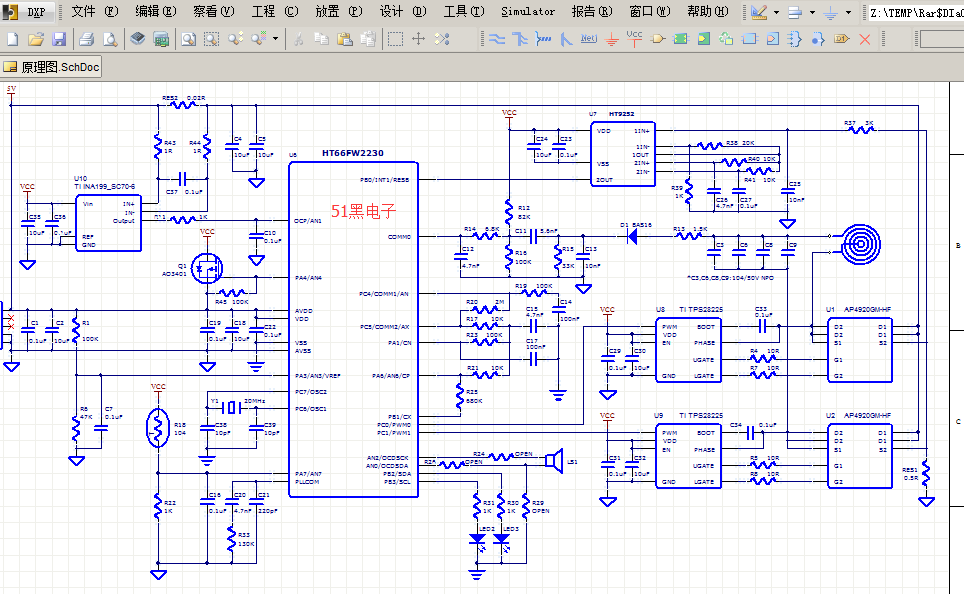Create a new document with the blank page icon
964x594 pixels.
pyautogui.click(x=12, y=39)
